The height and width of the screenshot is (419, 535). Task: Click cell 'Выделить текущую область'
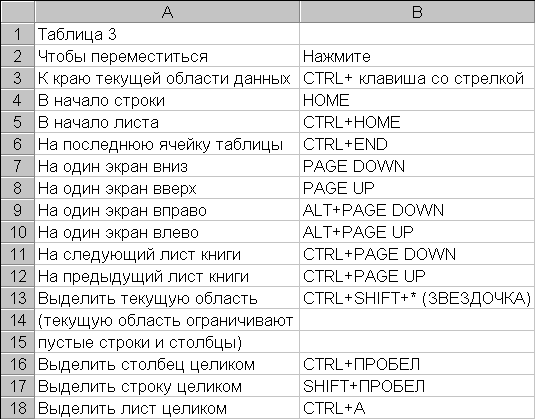click(167, 298)
